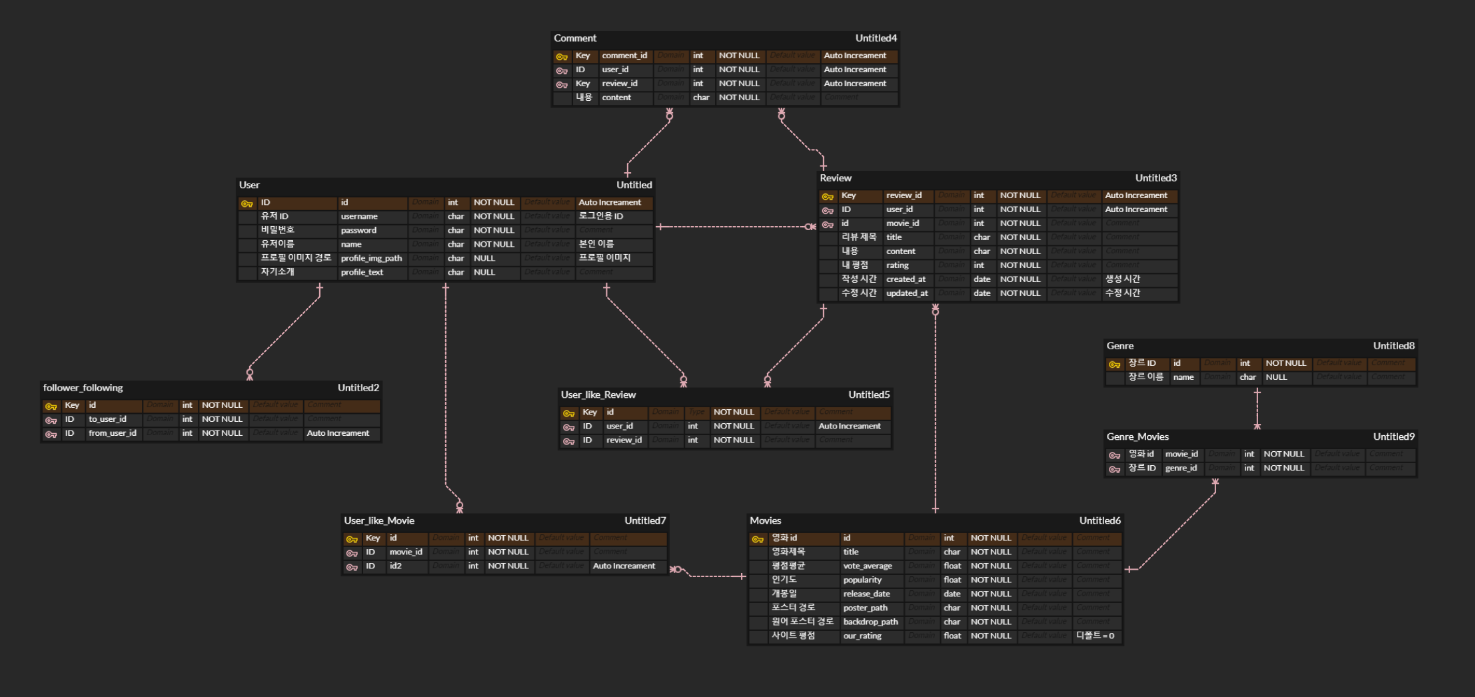The width and height of the screenshot is (1475, 697).
Task: Click the primary key icon for comment_id
Action: tap(562, 56)
